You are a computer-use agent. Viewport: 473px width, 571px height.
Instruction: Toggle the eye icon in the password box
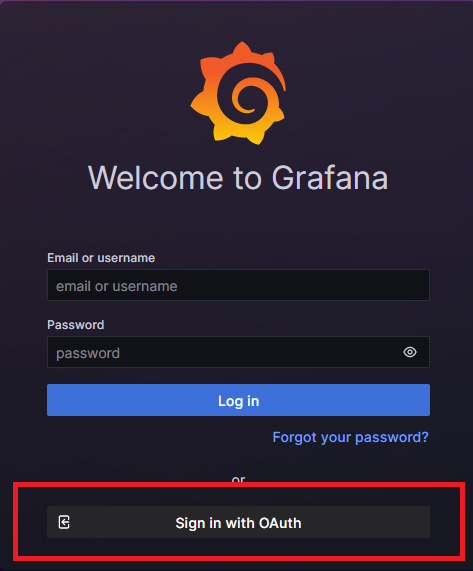[x=410, y=352]
